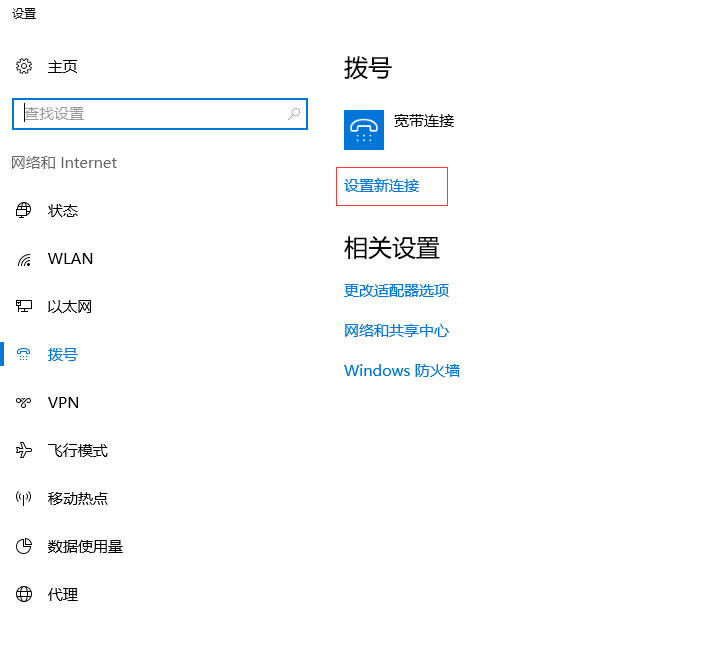Select the 飞行模式 airplane icon

click(x=24, y=451)
